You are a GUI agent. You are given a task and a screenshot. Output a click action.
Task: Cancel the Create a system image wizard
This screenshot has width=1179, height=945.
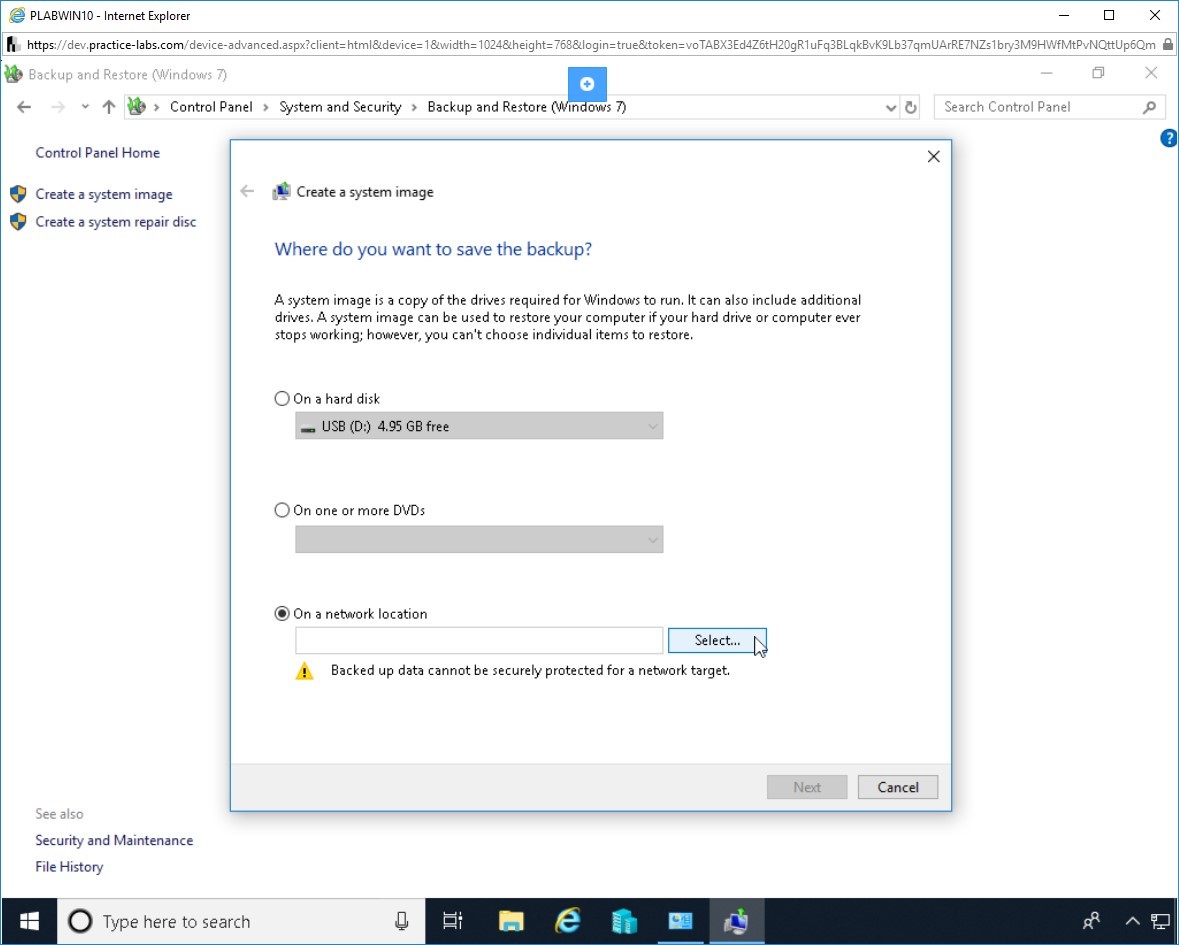pos(898,787)
